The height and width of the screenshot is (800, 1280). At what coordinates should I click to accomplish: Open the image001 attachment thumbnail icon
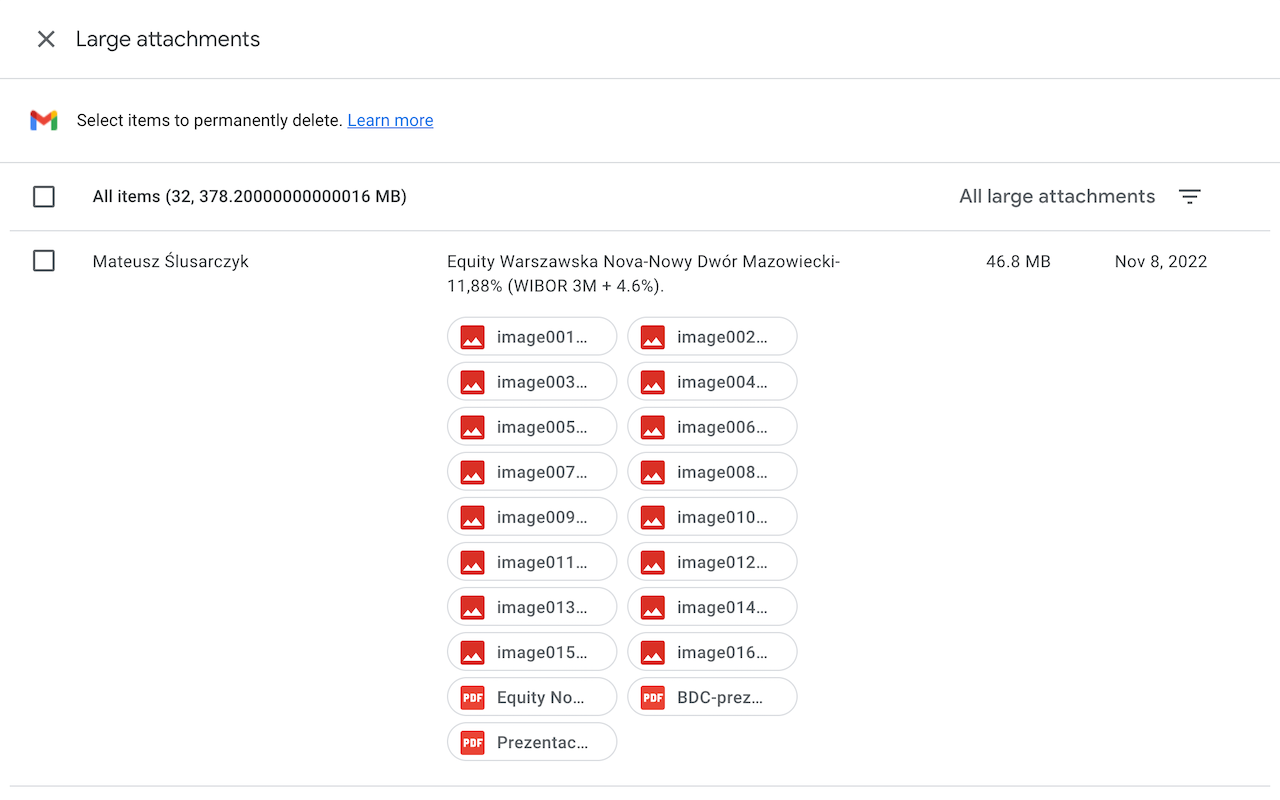pos(472,336)
